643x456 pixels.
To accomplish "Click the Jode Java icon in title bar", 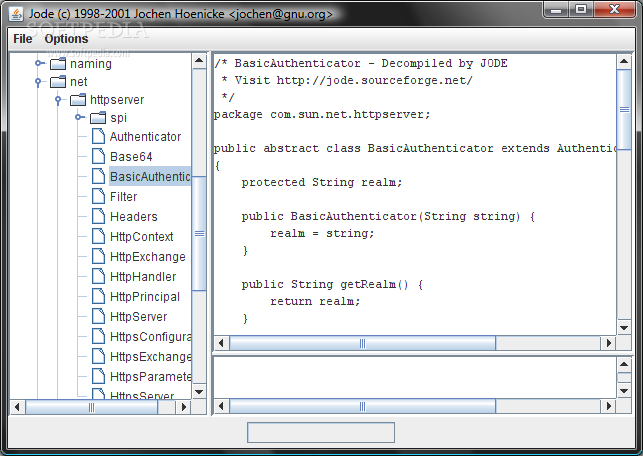I will 16,14.
